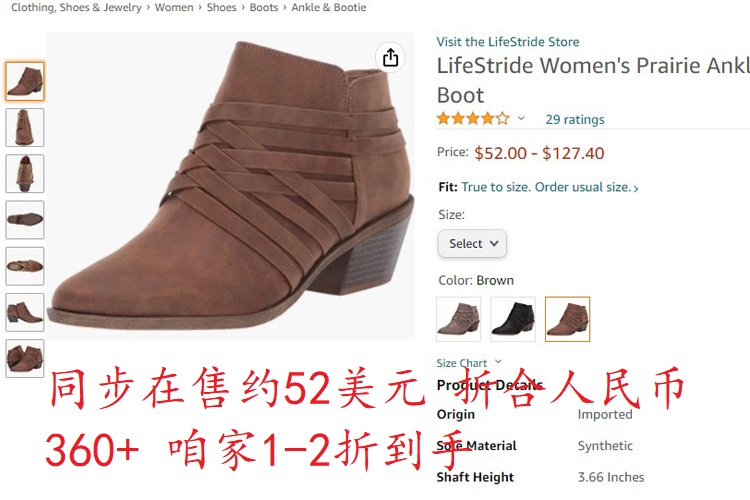Open the Size Select dropdown
The image size is (750, 500).
(x=472, y=244)
